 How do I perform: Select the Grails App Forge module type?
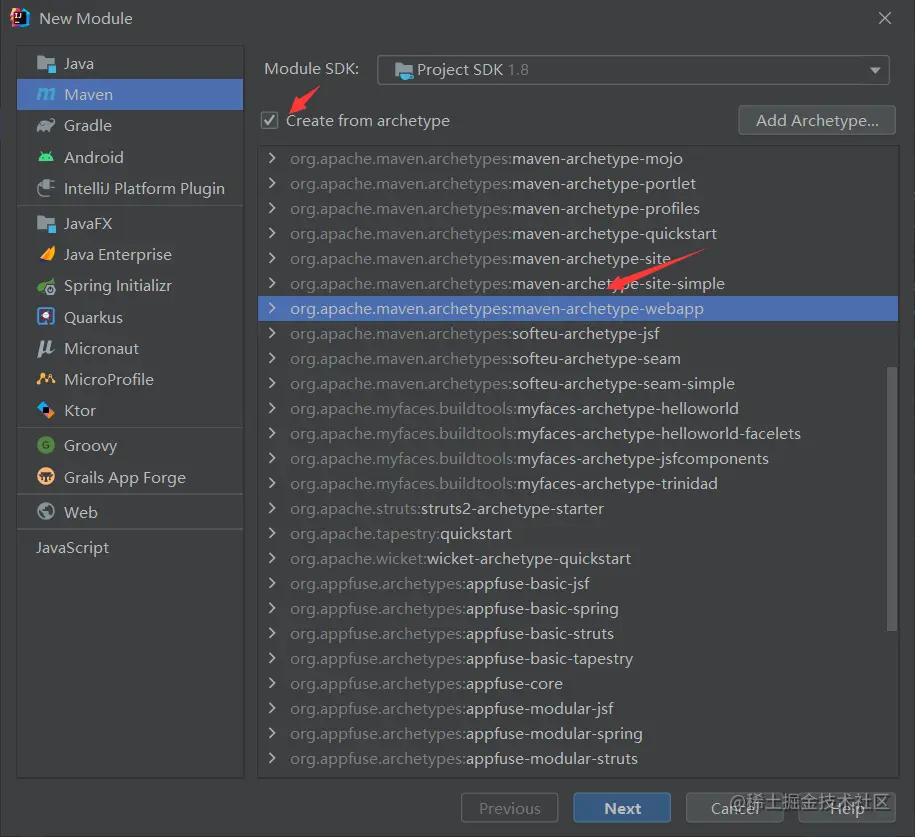[x=130, y=477]
